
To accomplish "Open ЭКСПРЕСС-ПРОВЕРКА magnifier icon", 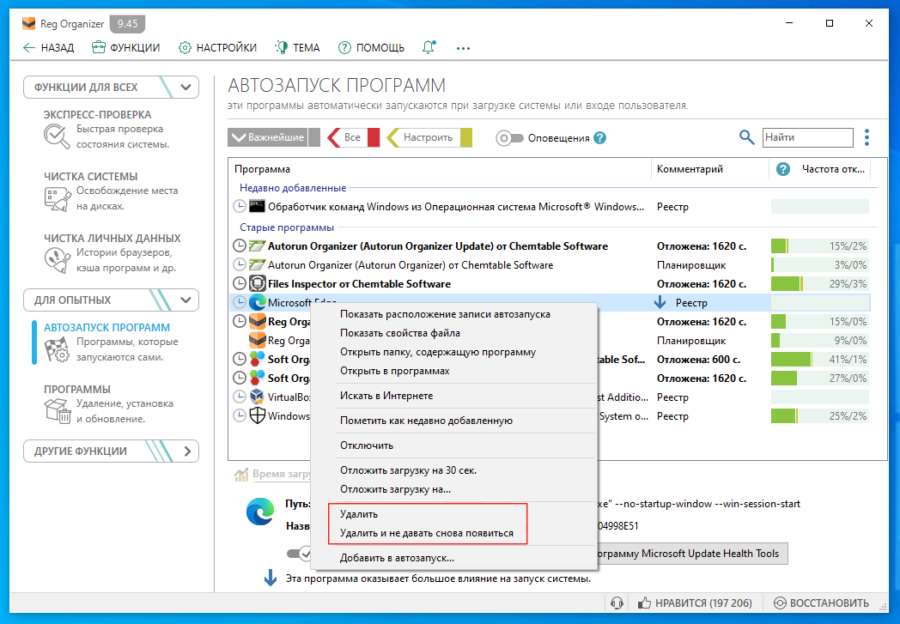I will 56,137.
